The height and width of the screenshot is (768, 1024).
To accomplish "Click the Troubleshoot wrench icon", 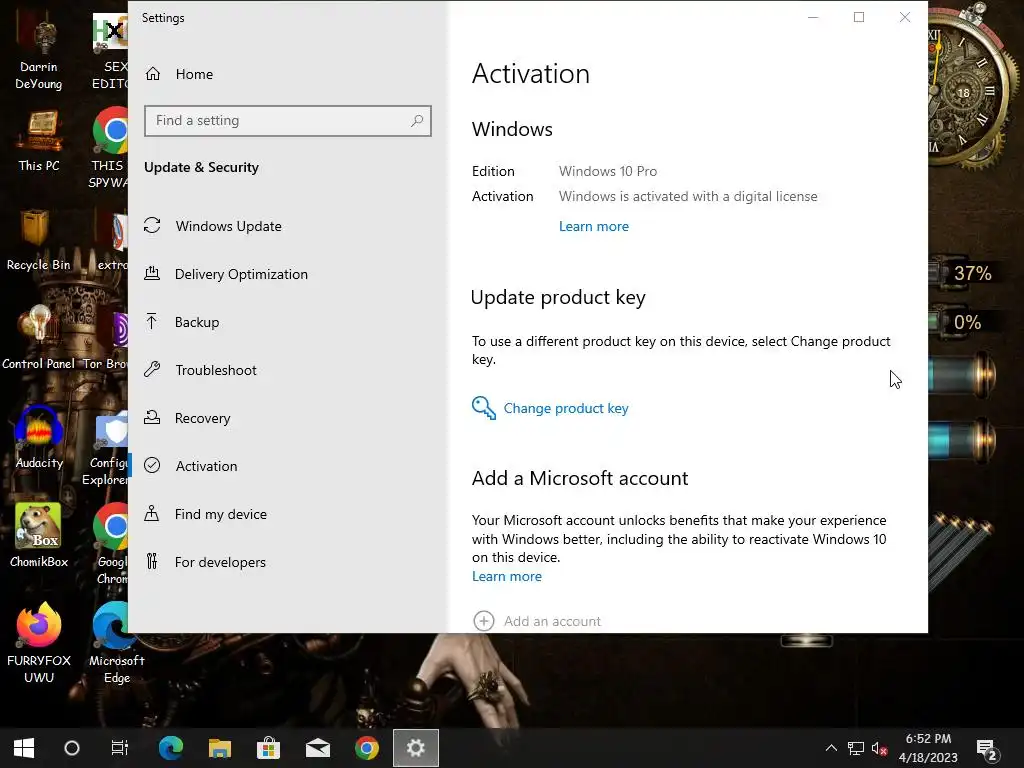I will click(x=152, y=369).
